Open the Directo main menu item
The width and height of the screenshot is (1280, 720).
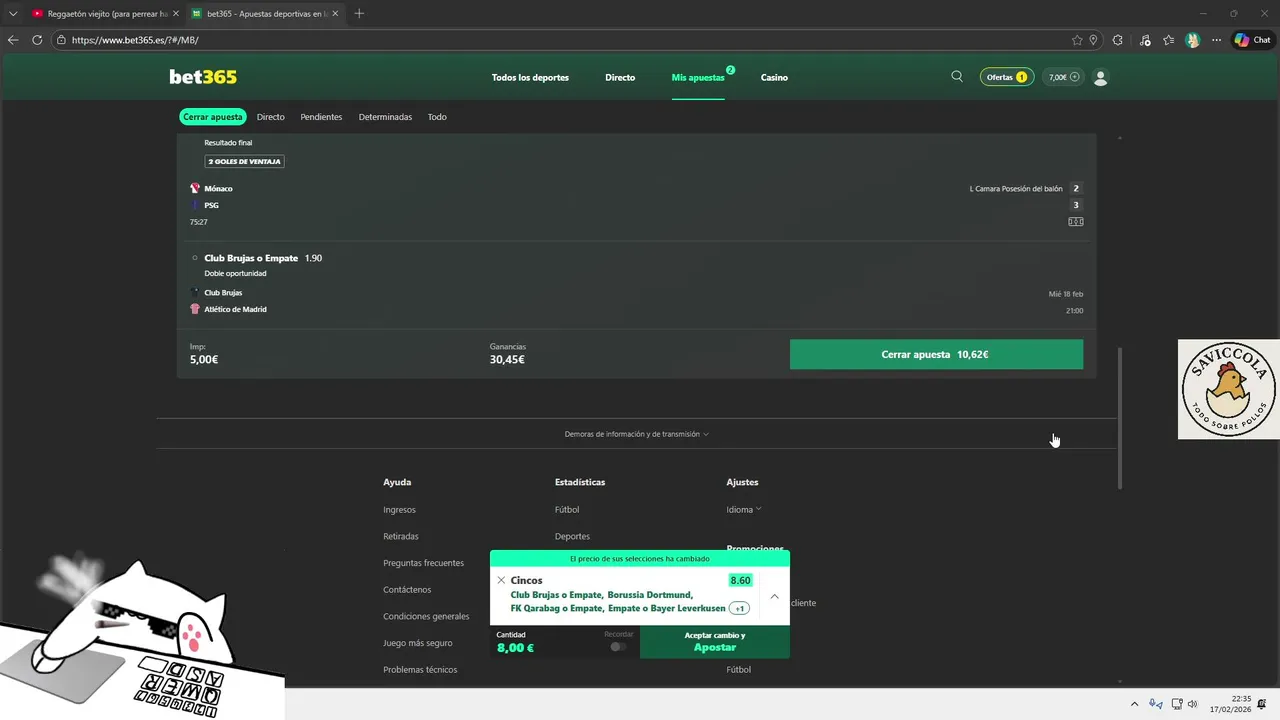pyautogui.click(x=620, y=77)
